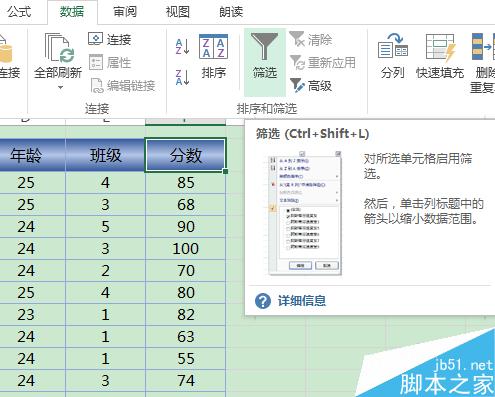Viewport: 495px width, 397px height.
Task: Click the score cell showing 80
Action: 186,293
